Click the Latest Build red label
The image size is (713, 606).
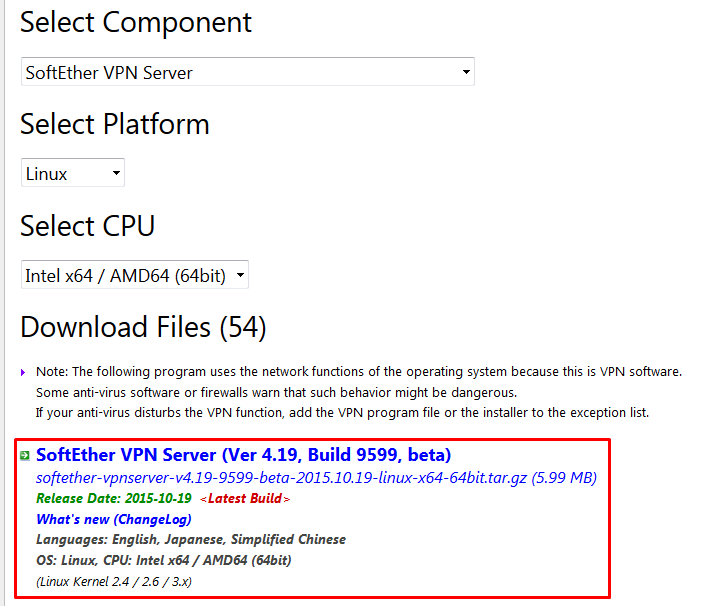tap(245, 499)
